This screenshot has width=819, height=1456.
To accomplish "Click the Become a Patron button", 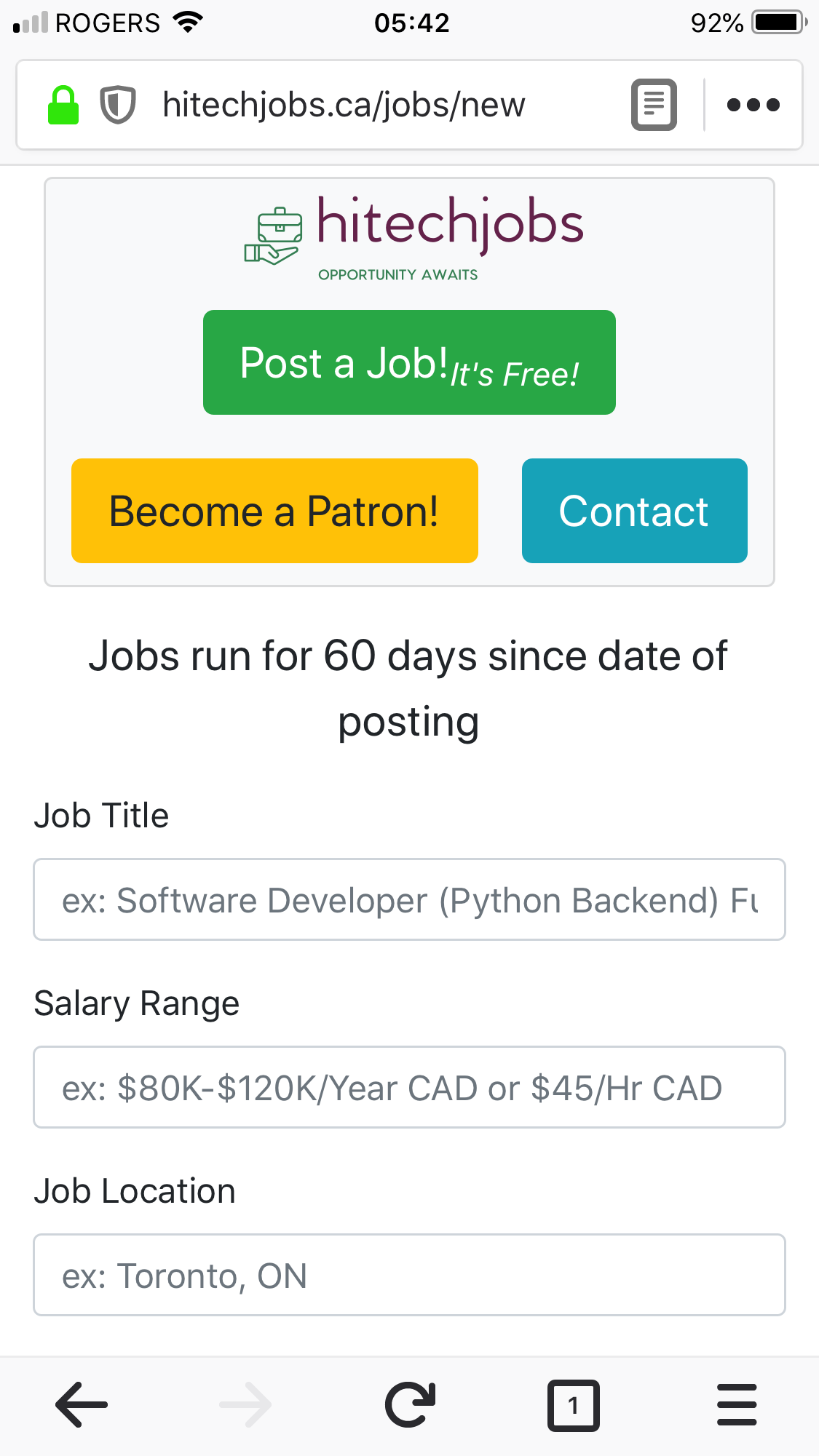I will coord(274,511).
